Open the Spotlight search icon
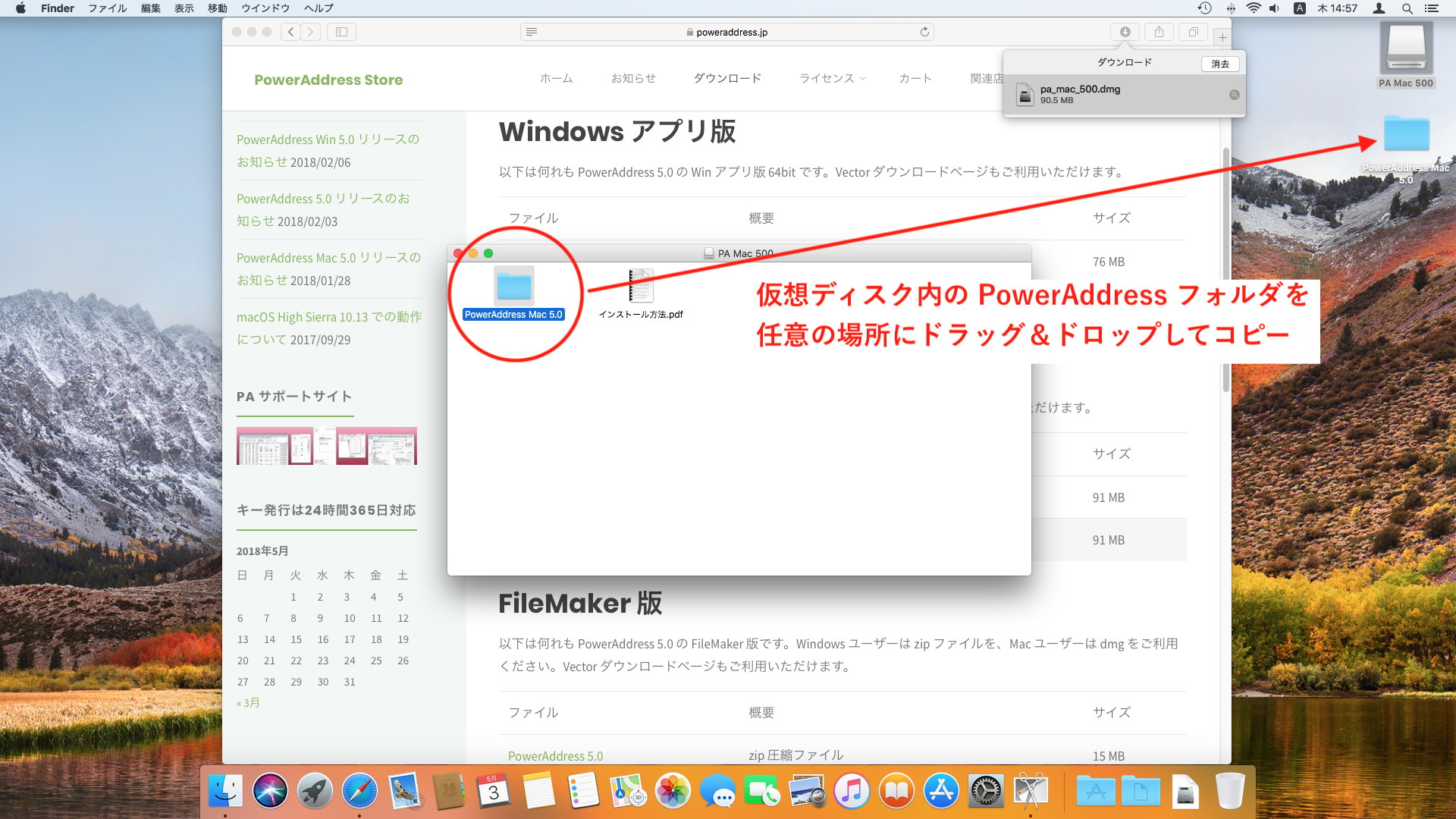 click(1407, 8)
